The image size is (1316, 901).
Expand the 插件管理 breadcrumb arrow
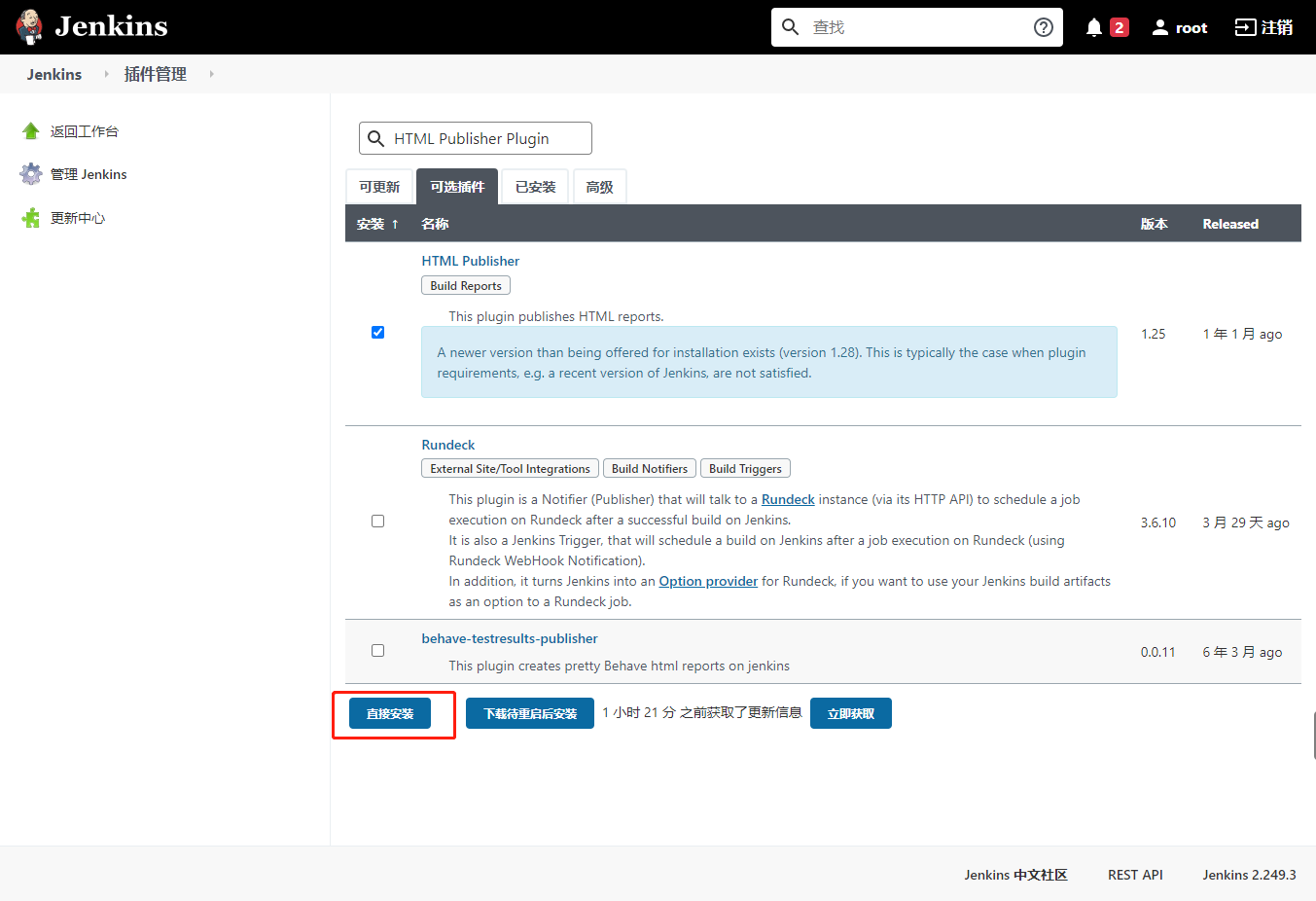point(211,74)
